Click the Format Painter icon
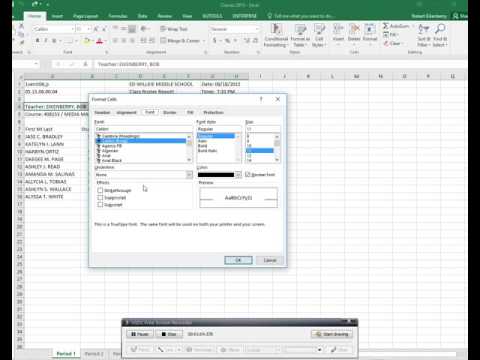The width and height of the screenshot is (480, 360). coord(21,42)
